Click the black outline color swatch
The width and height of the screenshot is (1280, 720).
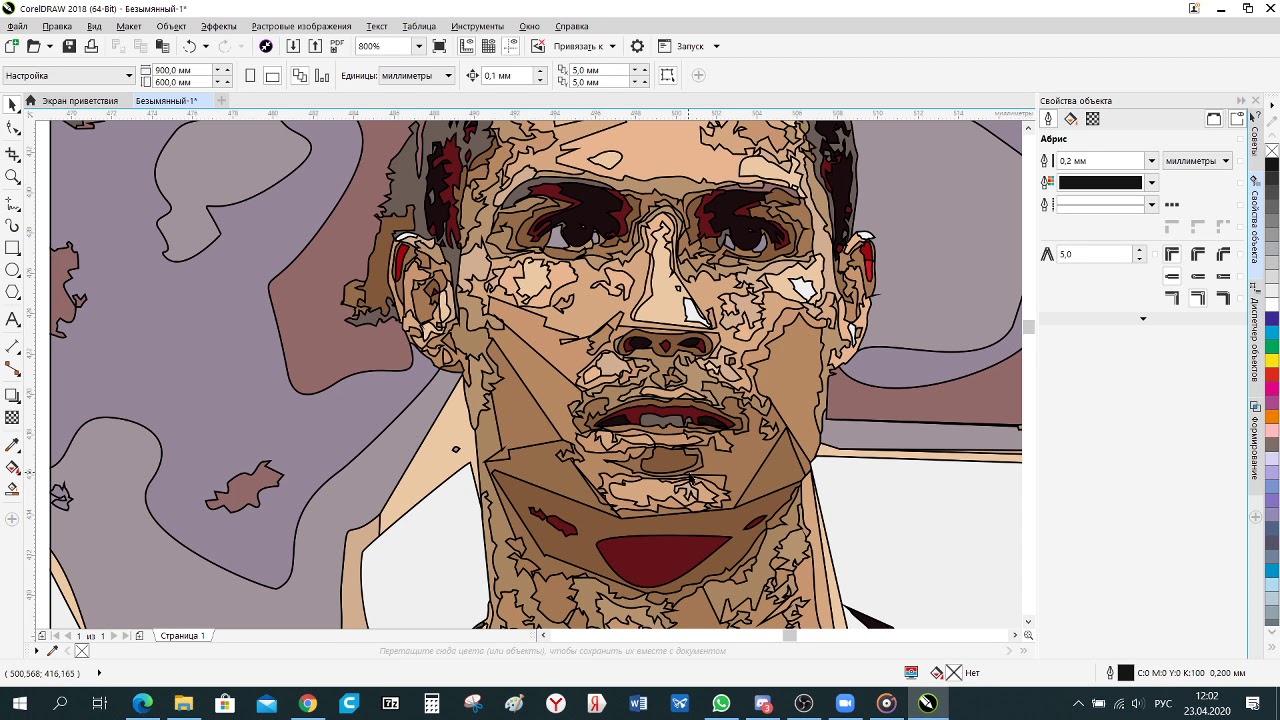point(1100,183)
